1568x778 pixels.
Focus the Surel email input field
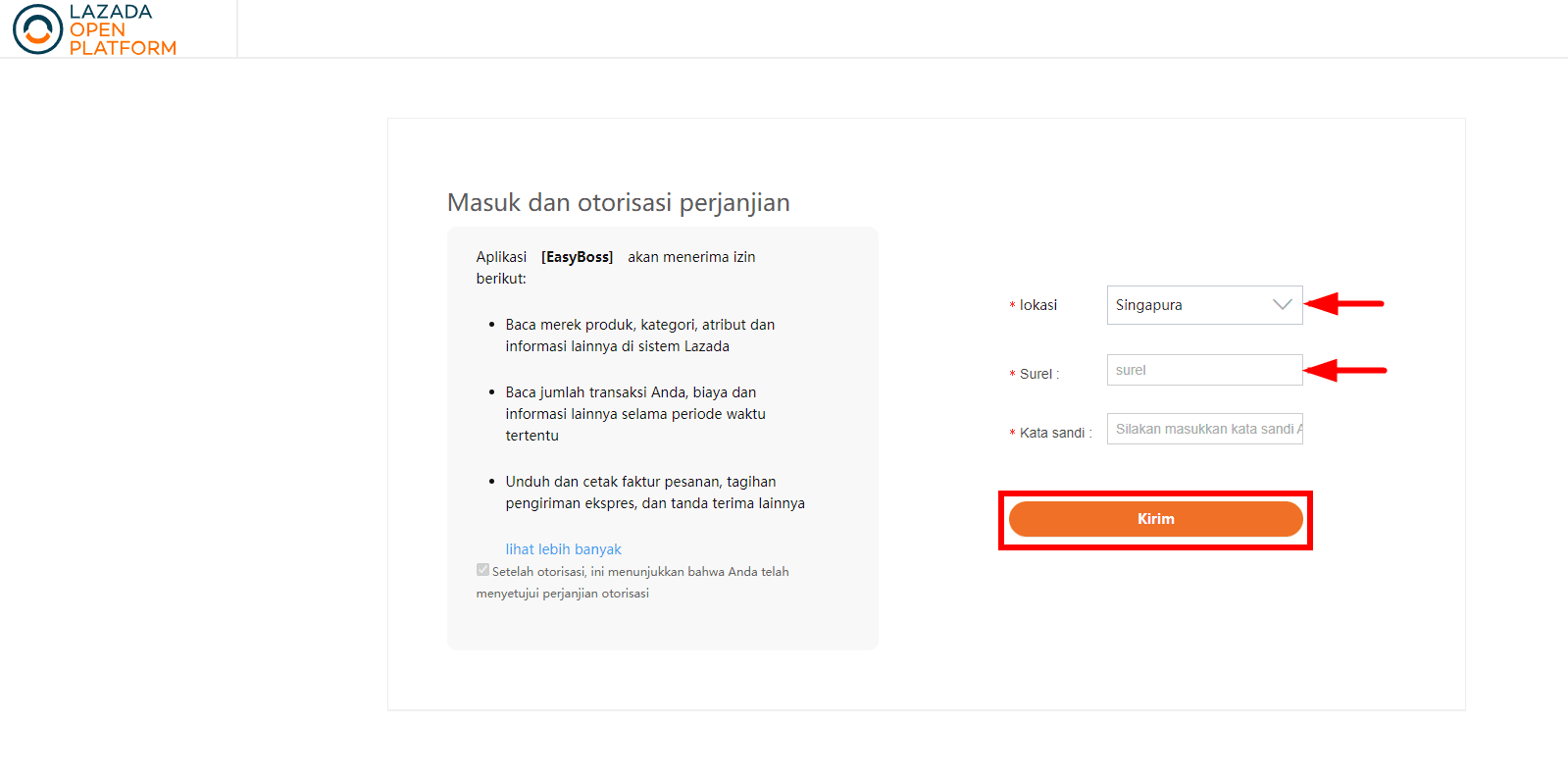click(x=1204, y=370)
